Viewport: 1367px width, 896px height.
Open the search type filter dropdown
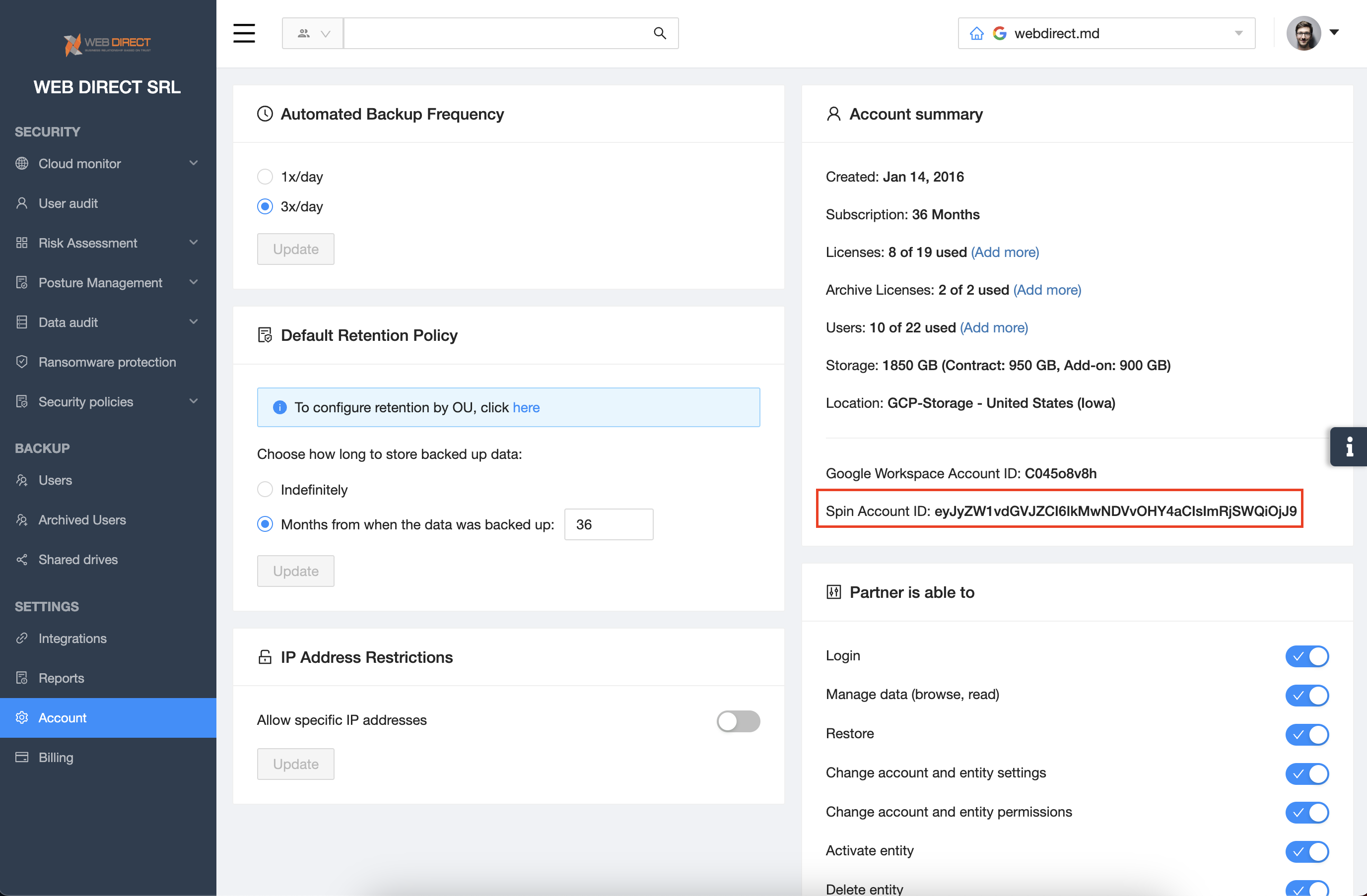(x=313, y=33)
